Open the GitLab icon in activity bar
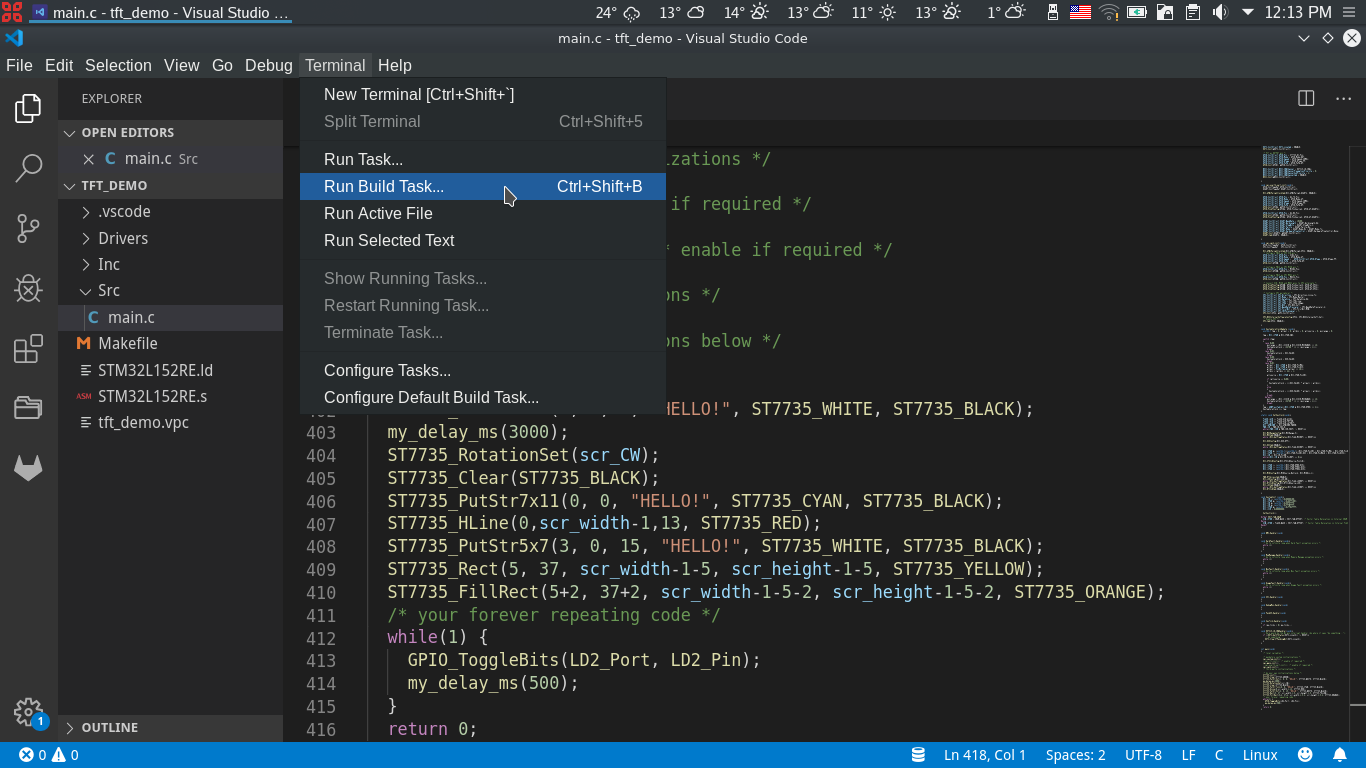 coord(28,468)
